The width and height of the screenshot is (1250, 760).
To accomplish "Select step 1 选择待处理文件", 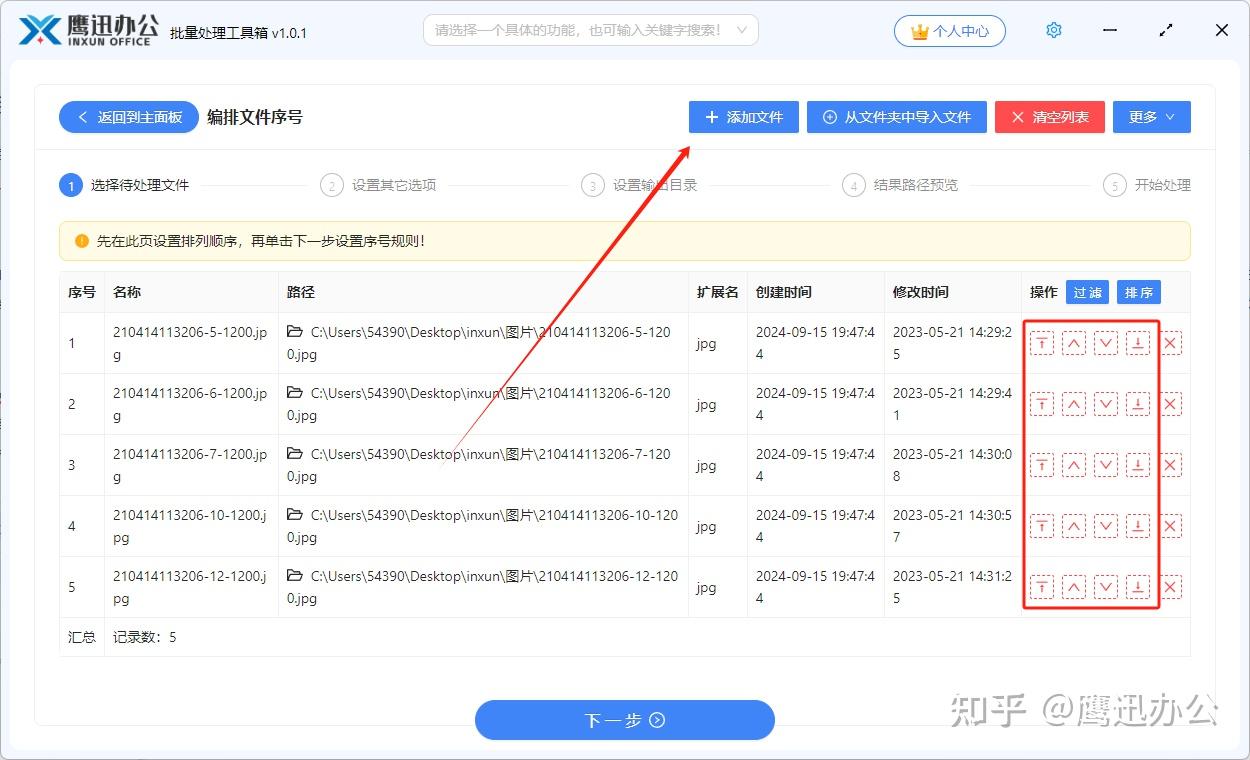I will tap(125, 185).
